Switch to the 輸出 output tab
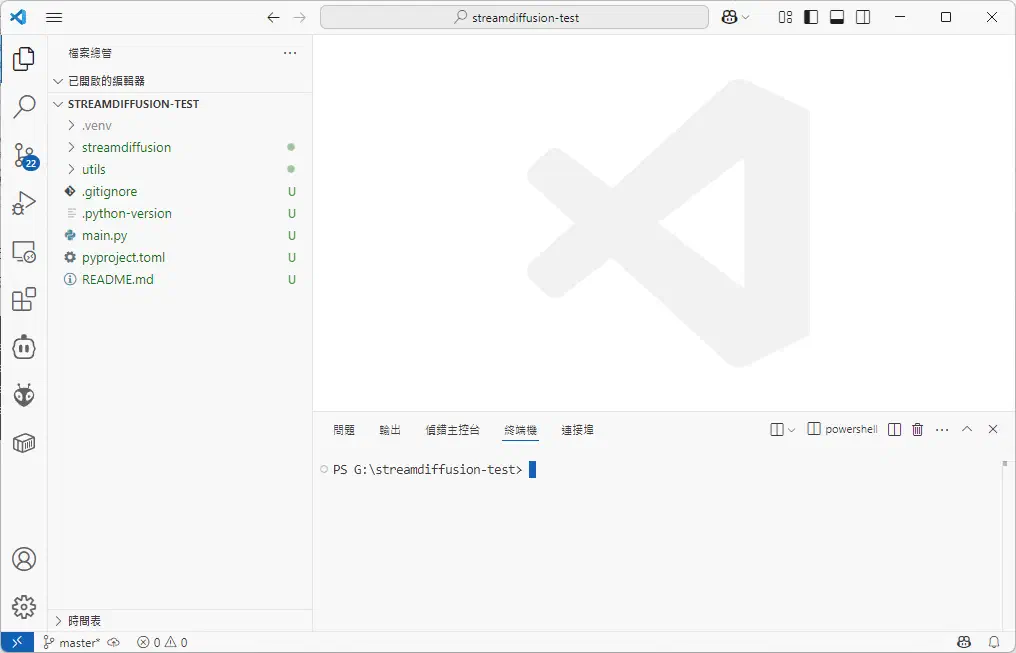Viewport: 1016px width, 653px height. click(x=390, y=429)
